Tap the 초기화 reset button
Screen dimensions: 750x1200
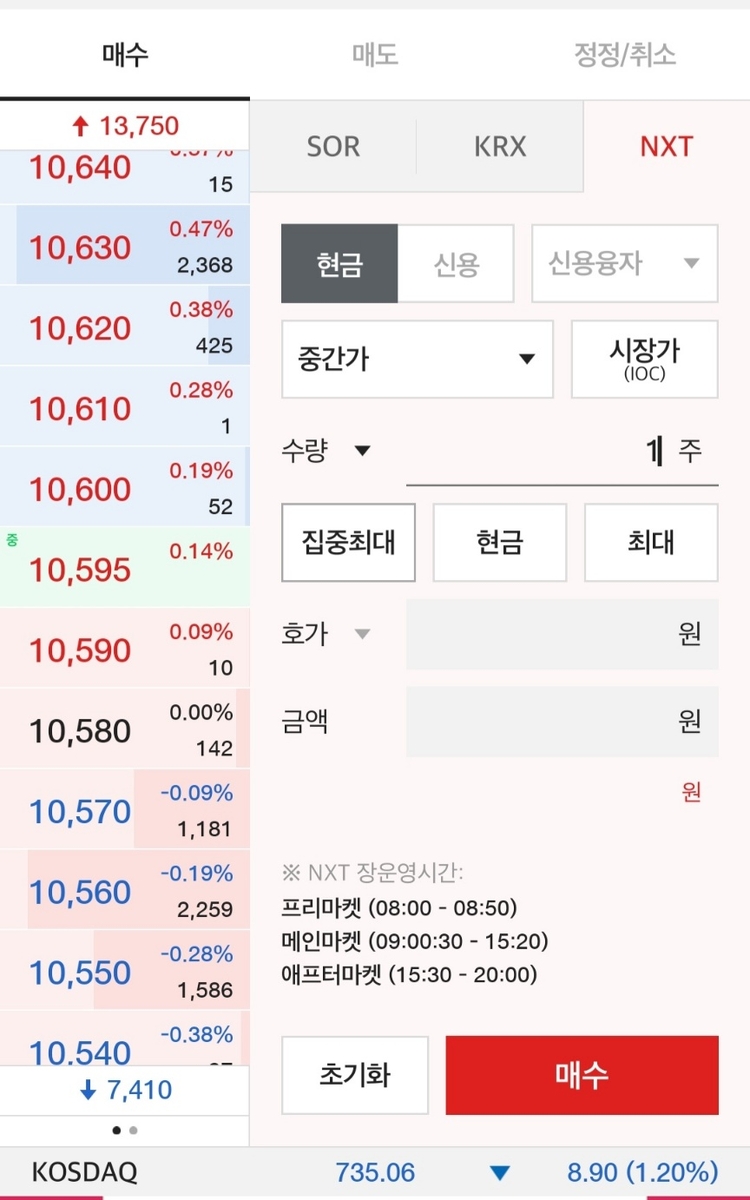pyautogui.click(x=355, y=1075)
